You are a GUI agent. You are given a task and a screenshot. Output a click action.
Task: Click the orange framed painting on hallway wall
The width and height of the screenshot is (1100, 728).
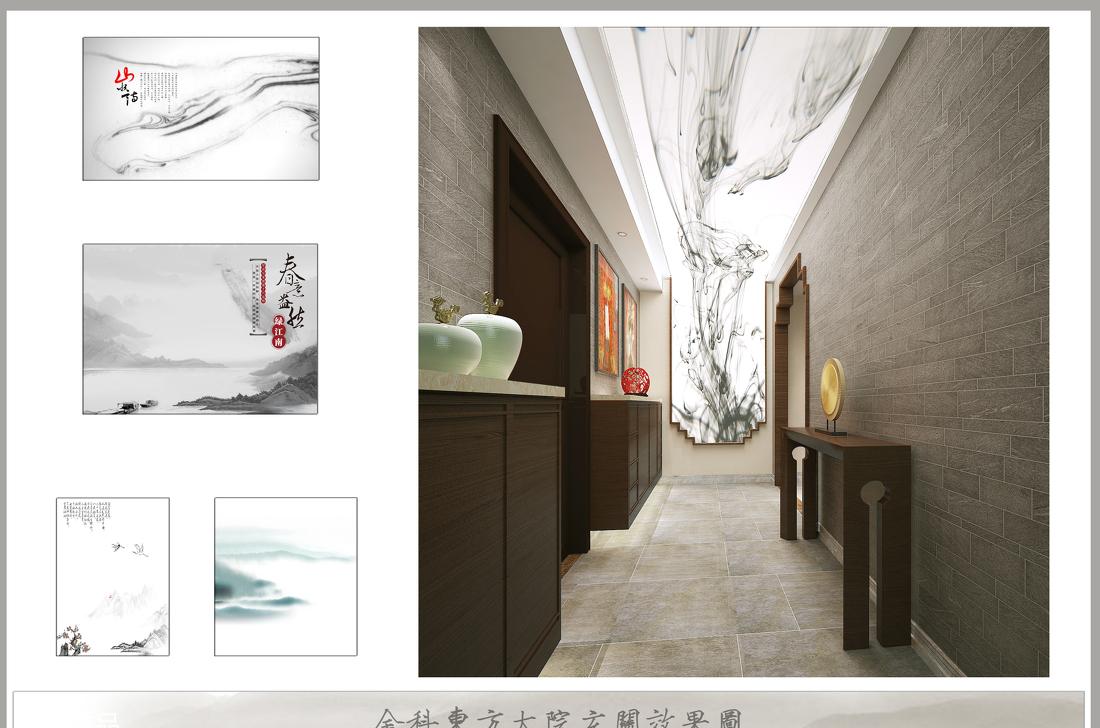pos(606,312)
